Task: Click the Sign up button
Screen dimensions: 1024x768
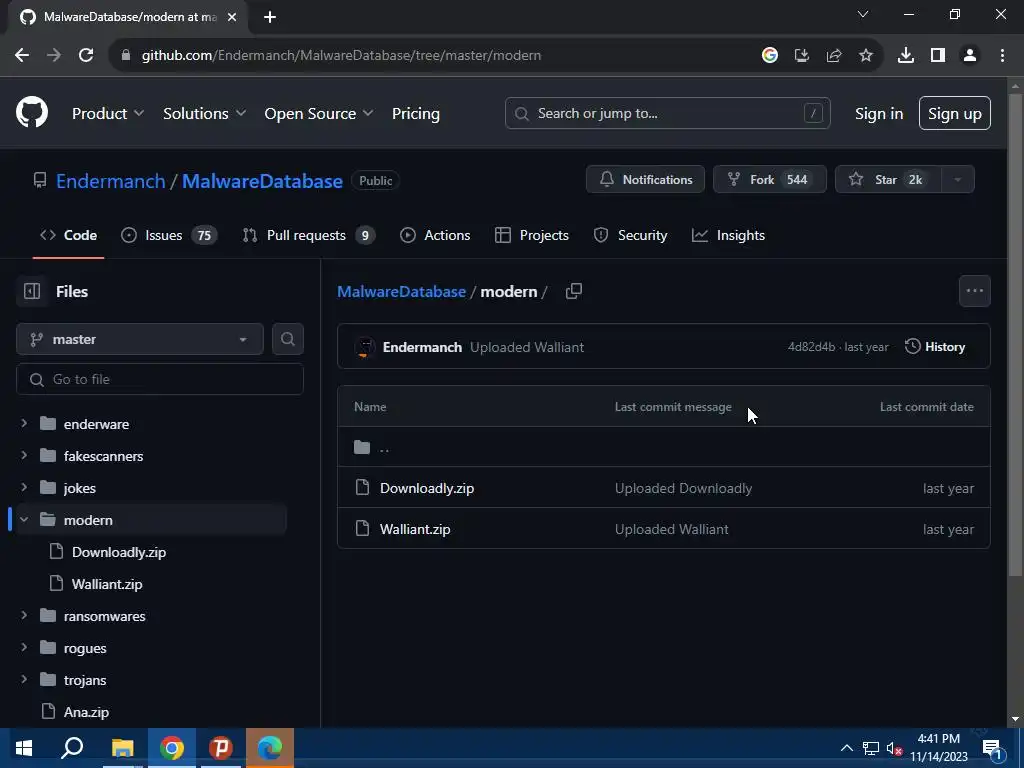Action: (x=955, y=114)
